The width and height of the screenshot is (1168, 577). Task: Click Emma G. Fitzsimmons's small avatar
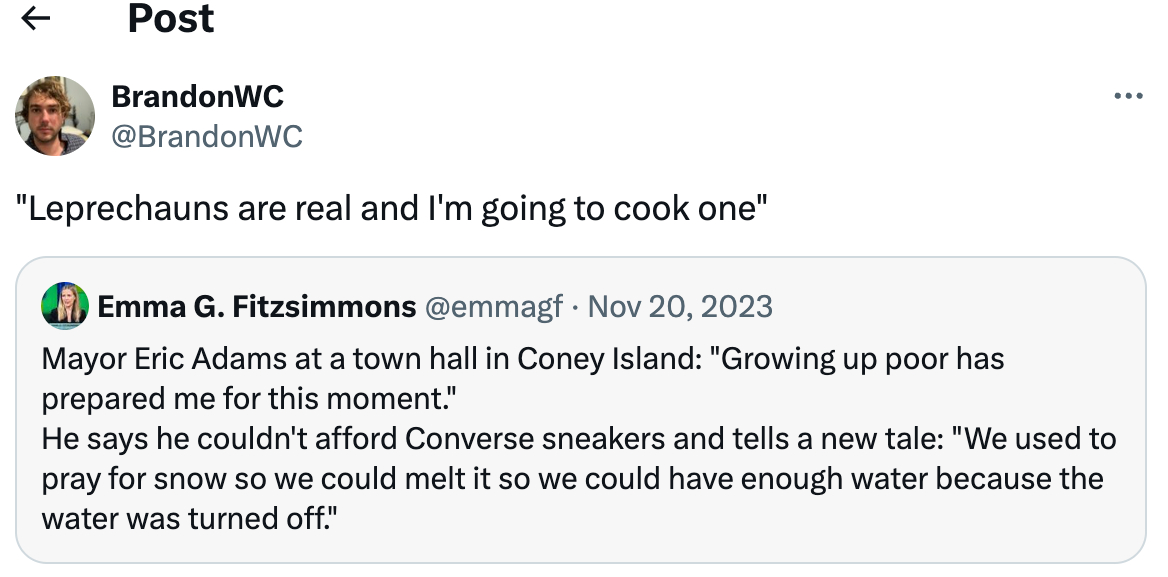65,305
